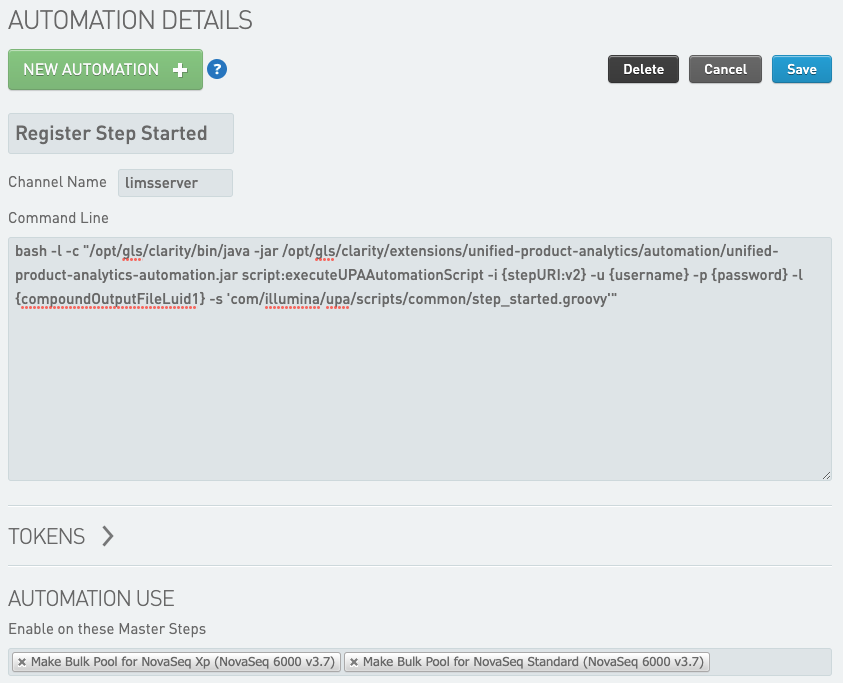Click empty area of Command Line textarea
This screenshot has height=683, width=843.
419,400
